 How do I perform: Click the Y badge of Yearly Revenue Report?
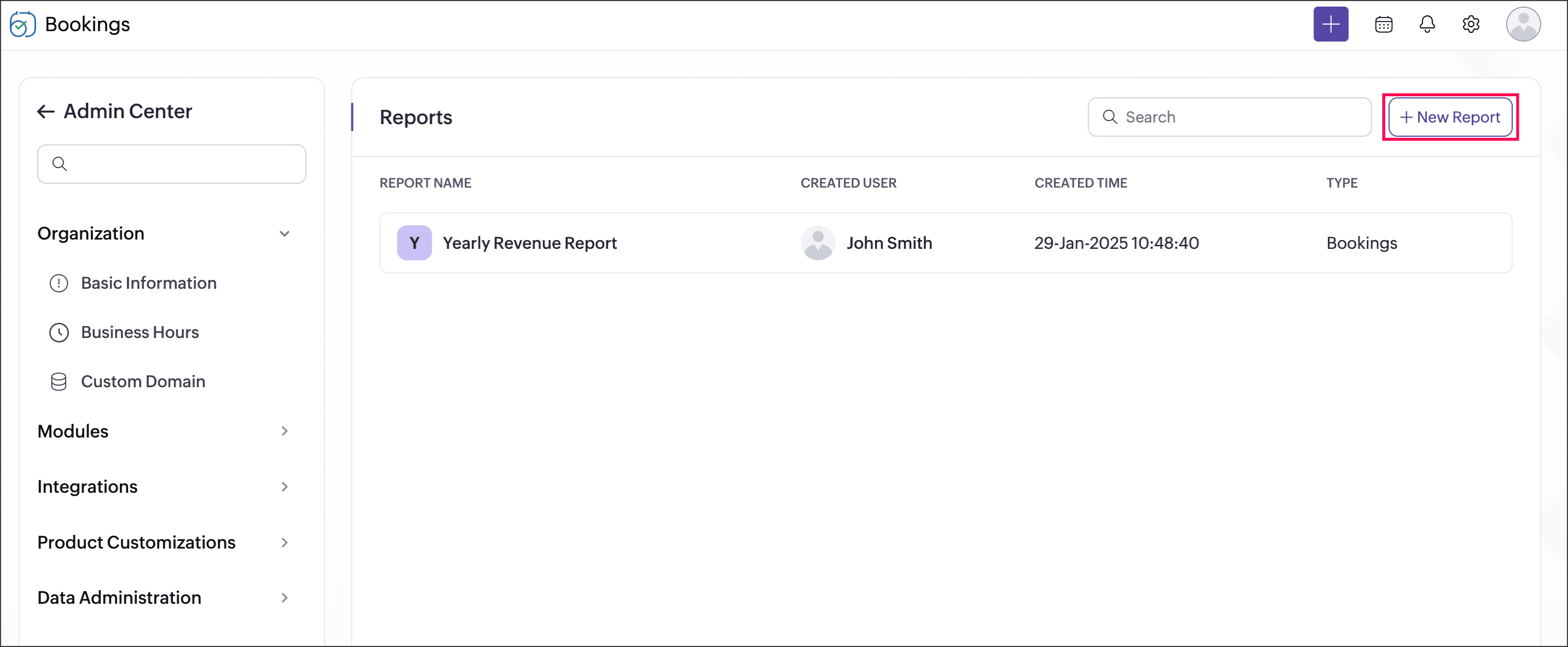click(414, 243)
